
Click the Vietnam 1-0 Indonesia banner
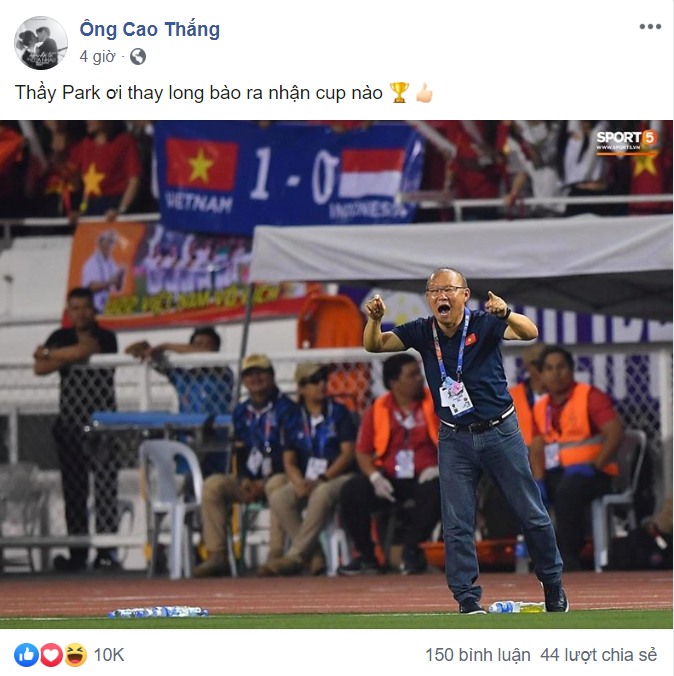click(288, 177)
